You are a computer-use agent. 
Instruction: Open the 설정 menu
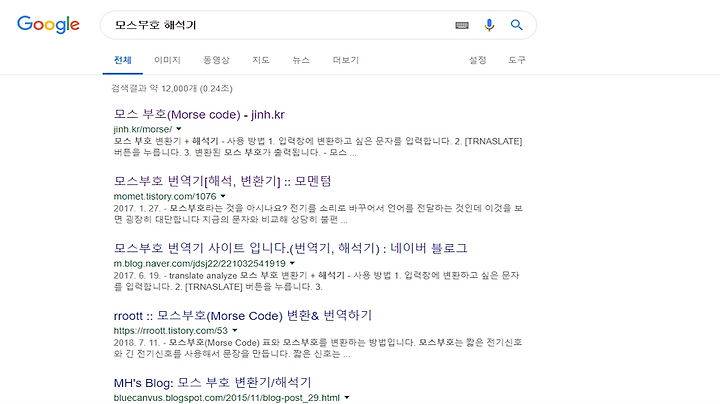pyautogui.click(x=477, y=60)
